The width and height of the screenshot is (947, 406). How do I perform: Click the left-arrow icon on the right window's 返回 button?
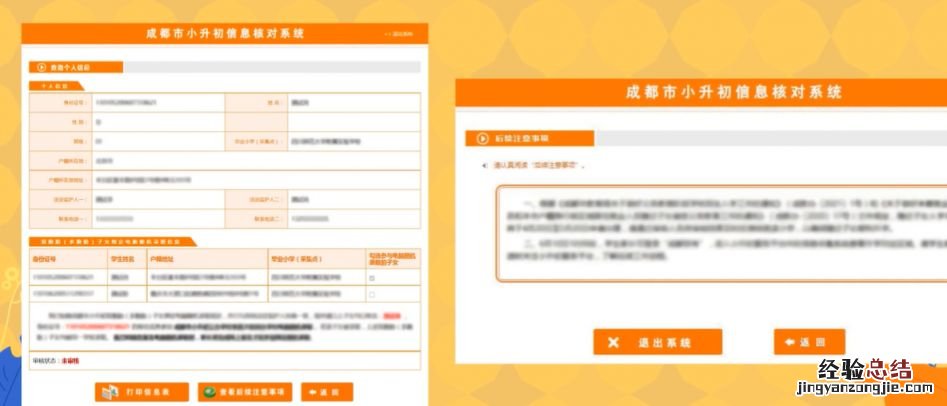(789, 342)
